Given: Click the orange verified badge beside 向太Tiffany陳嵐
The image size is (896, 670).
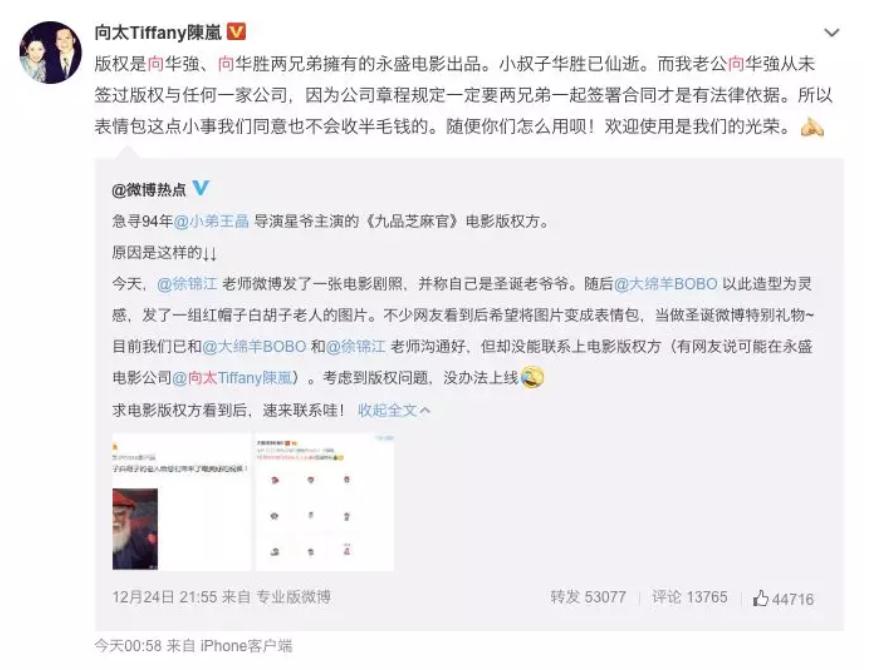Looking at the screenshot, I should click(237, 32).
